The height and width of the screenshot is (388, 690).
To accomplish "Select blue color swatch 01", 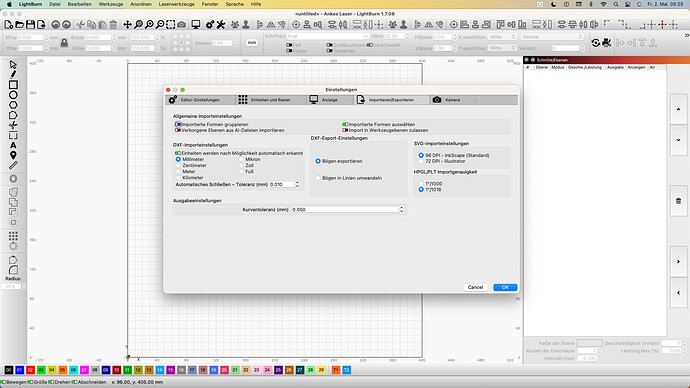I will click(x=19, y=370).
